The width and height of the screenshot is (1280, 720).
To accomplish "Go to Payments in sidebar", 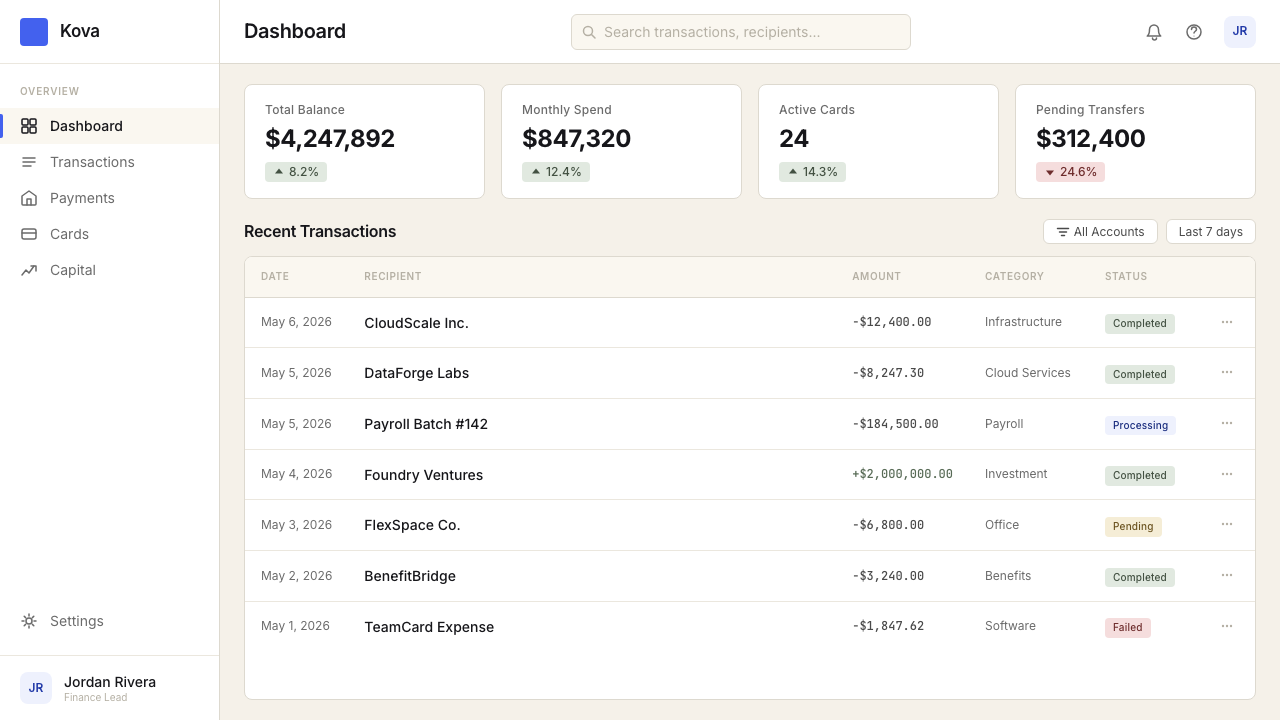I will pyautogui.click(x=110, y=198).
